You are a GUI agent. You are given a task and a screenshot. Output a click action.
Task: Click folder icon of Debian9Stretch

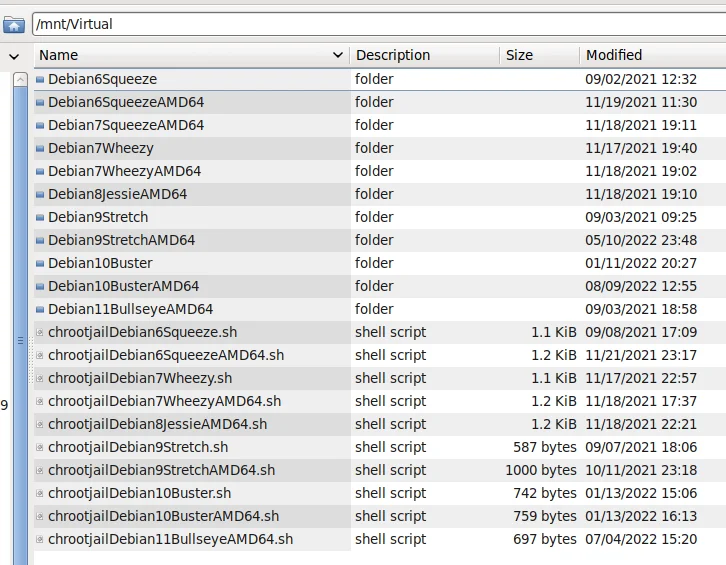coord(40,217)
